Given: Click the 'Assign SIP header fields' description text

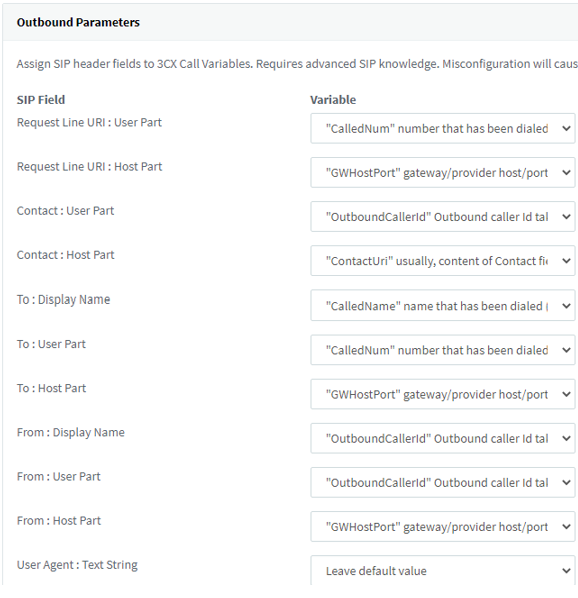Looking at the screenshot, I should [x=297, y=64].
